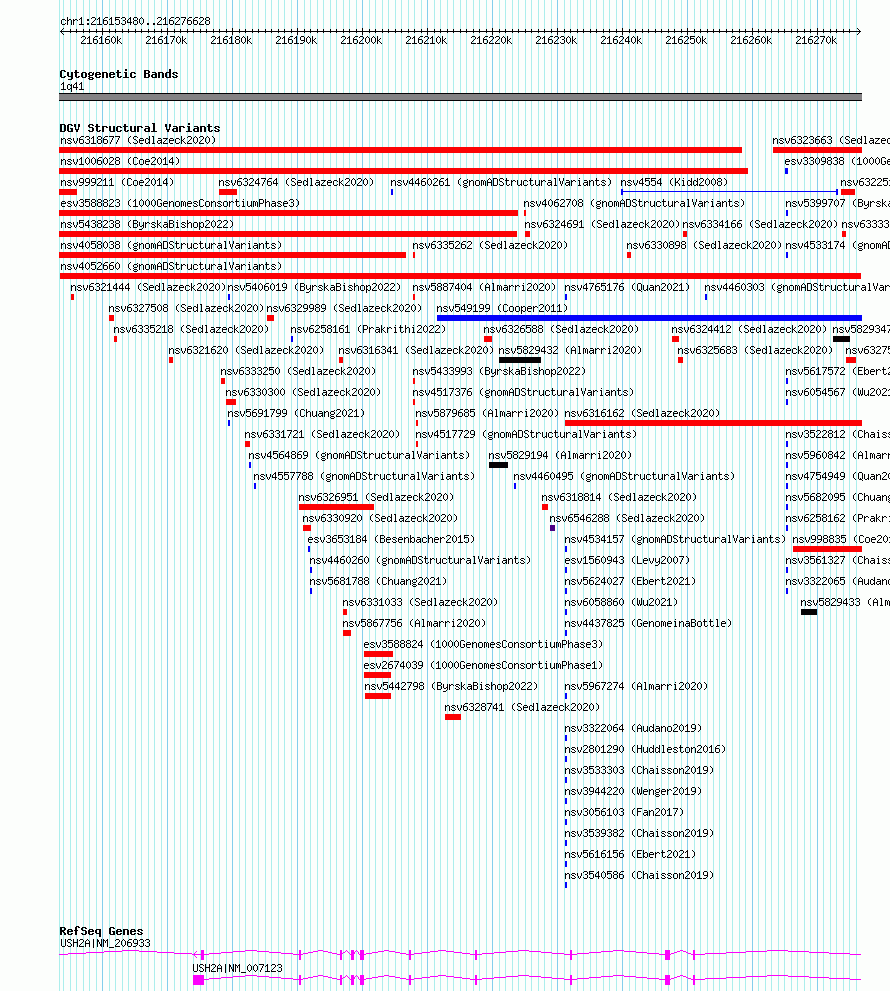Screen dimensions: 890x991
Task: Click the nsv4058038 (gnomADStructuralVariants) label
Action: coord(171,245)
